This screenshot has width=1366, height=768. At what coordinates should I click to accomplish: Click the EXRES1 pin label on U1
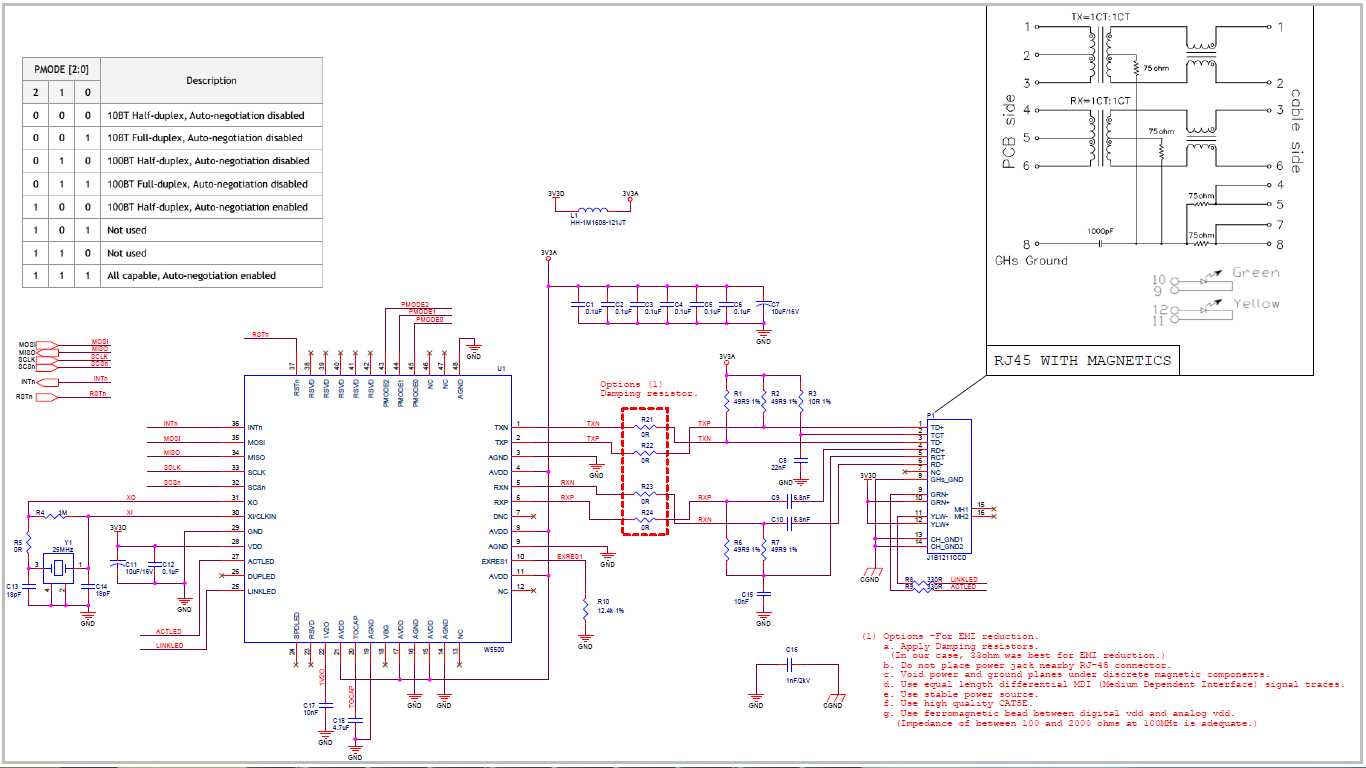pos(495,562)
